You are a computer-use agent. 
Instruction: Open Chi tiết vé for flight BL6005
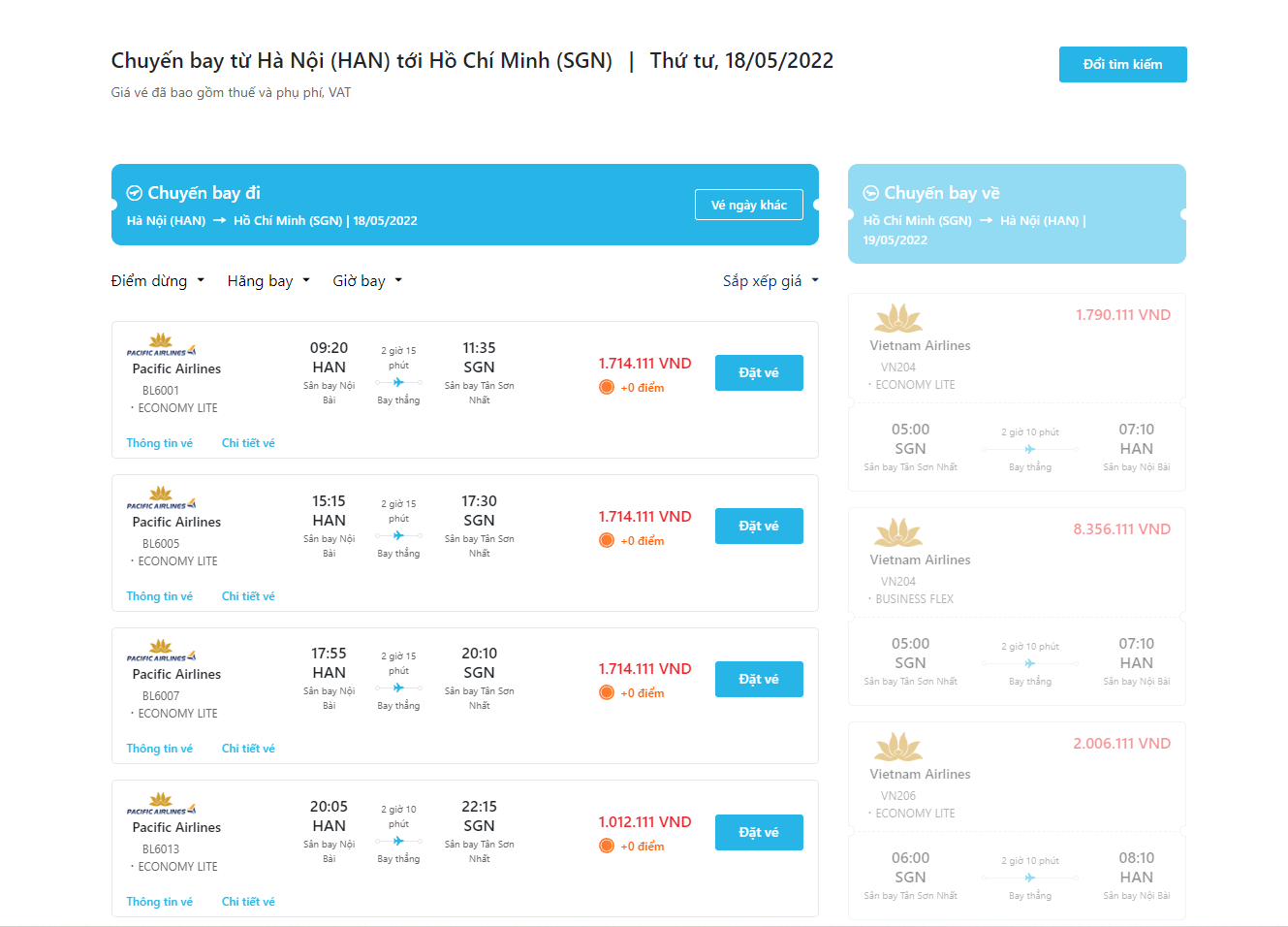tap(248, 596)
